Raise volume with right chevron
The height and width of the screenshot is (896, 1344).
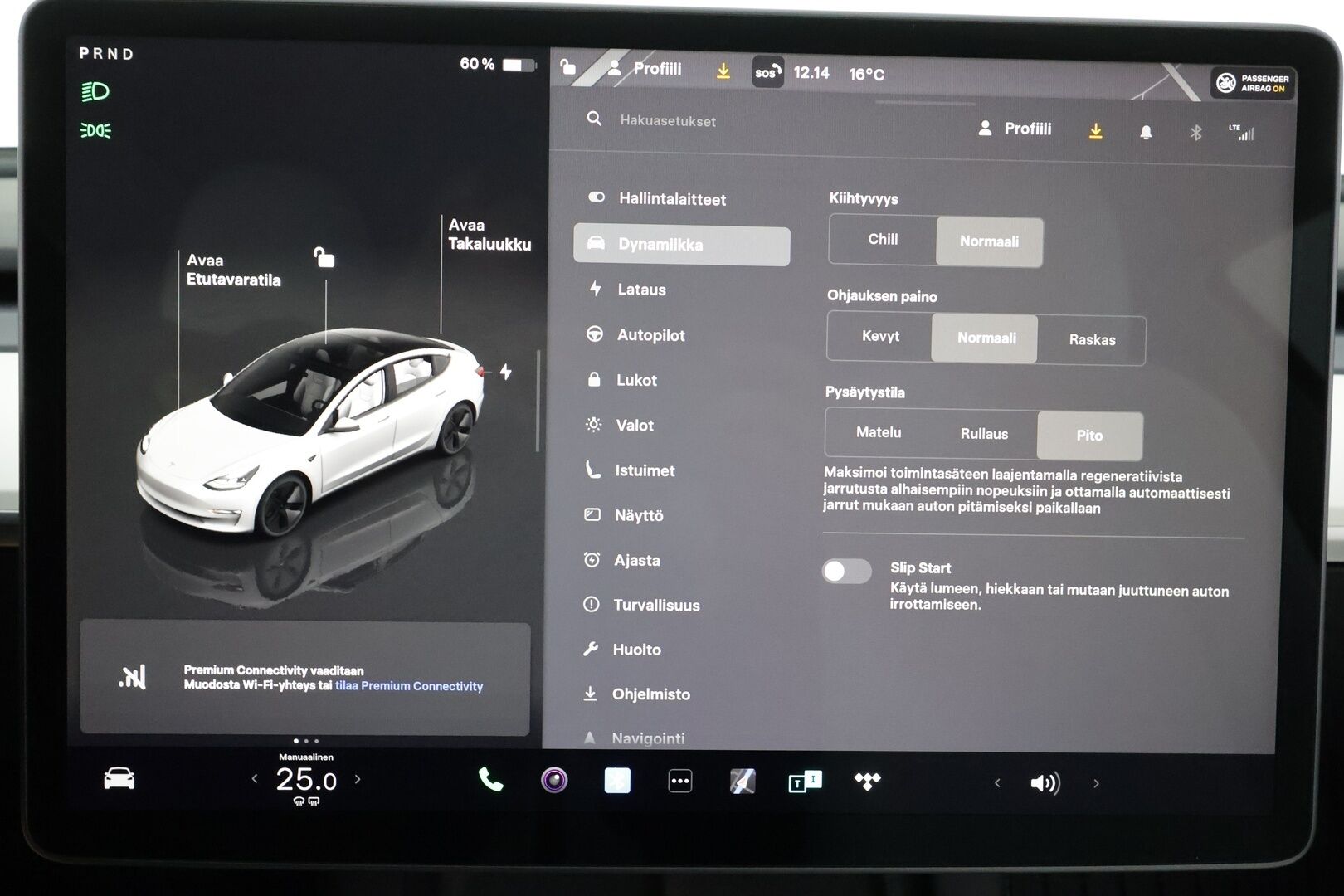pos(1096,783)
